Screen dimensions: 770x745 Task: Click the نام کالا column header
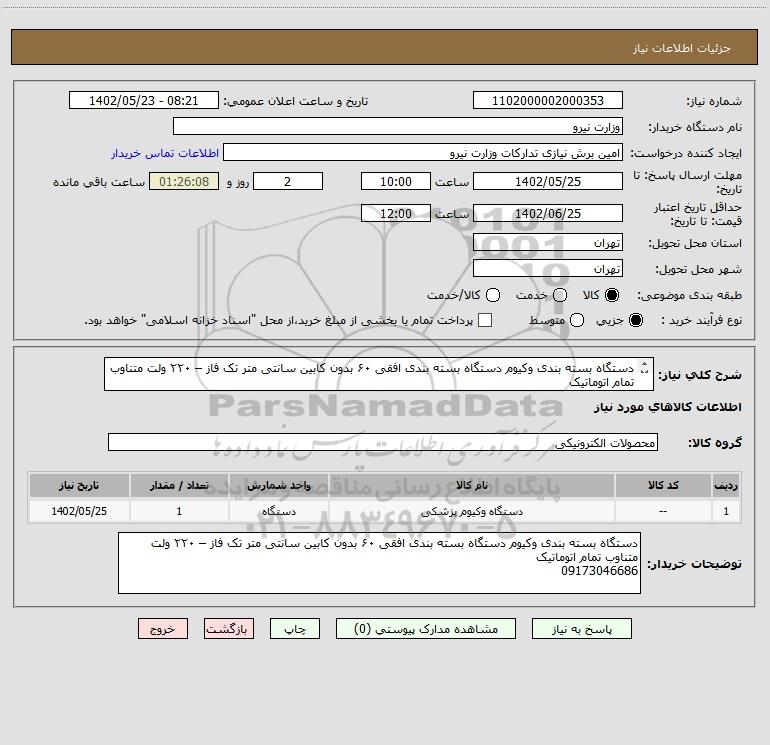[x=472, y=485]
